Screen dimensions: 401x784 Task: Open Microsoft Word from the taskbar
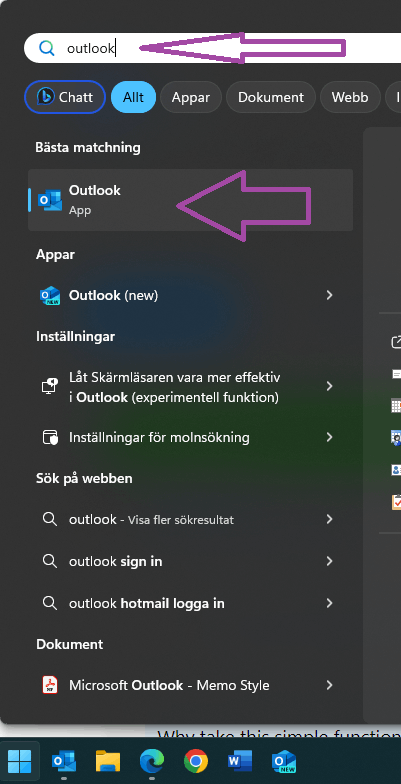[240, 760]
